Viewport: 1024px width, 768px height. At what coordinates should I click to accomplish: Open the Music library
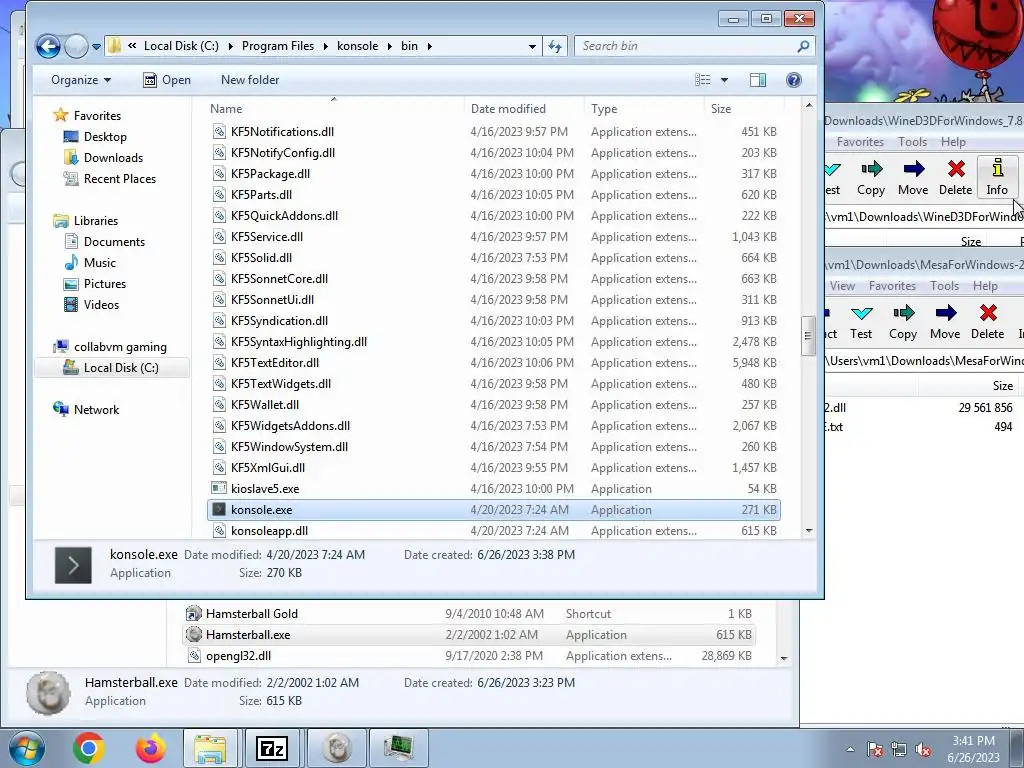(x=99, y=263)
